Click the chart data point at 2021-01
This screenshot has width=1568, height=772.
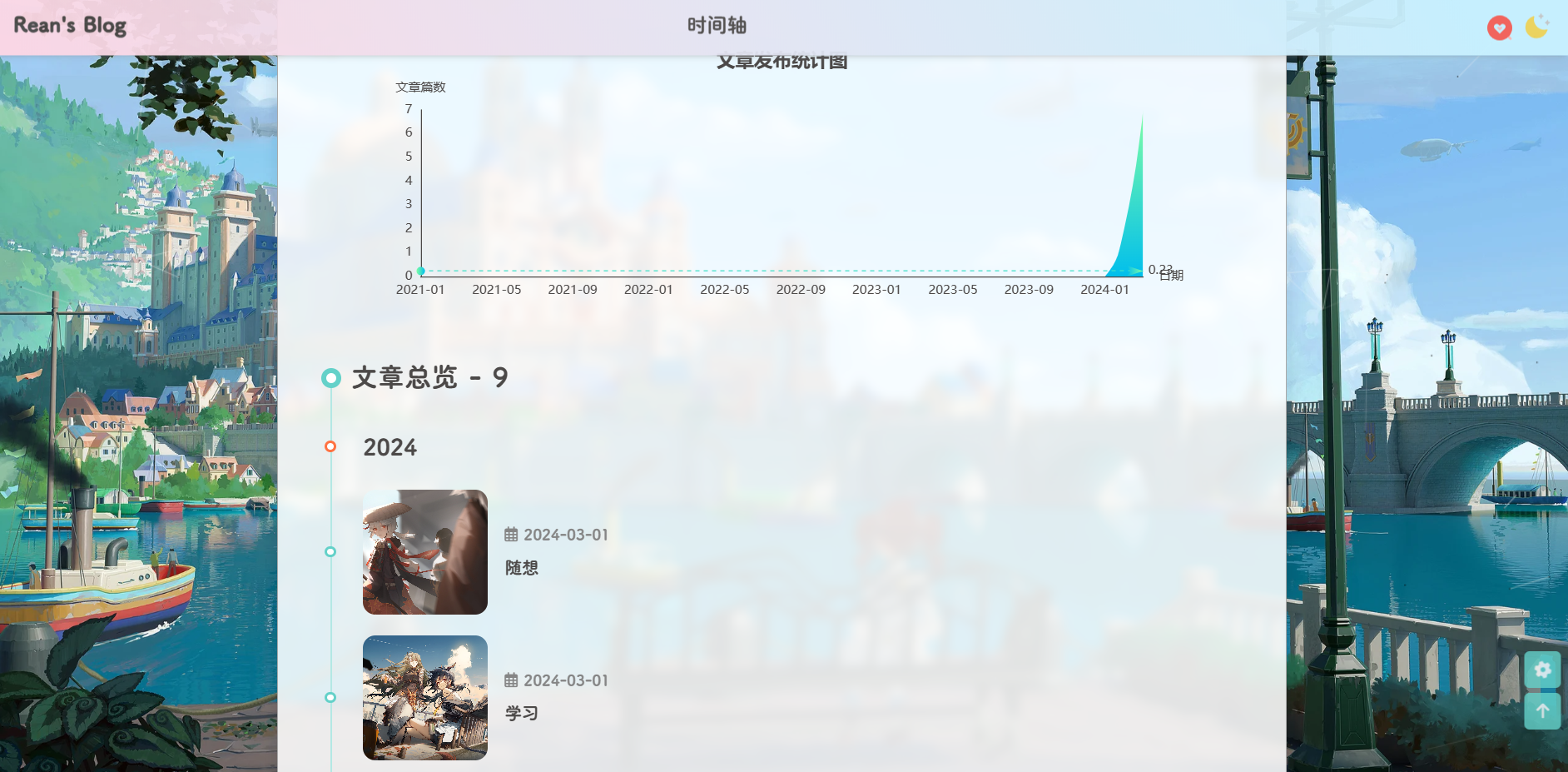tap(421, 271)
